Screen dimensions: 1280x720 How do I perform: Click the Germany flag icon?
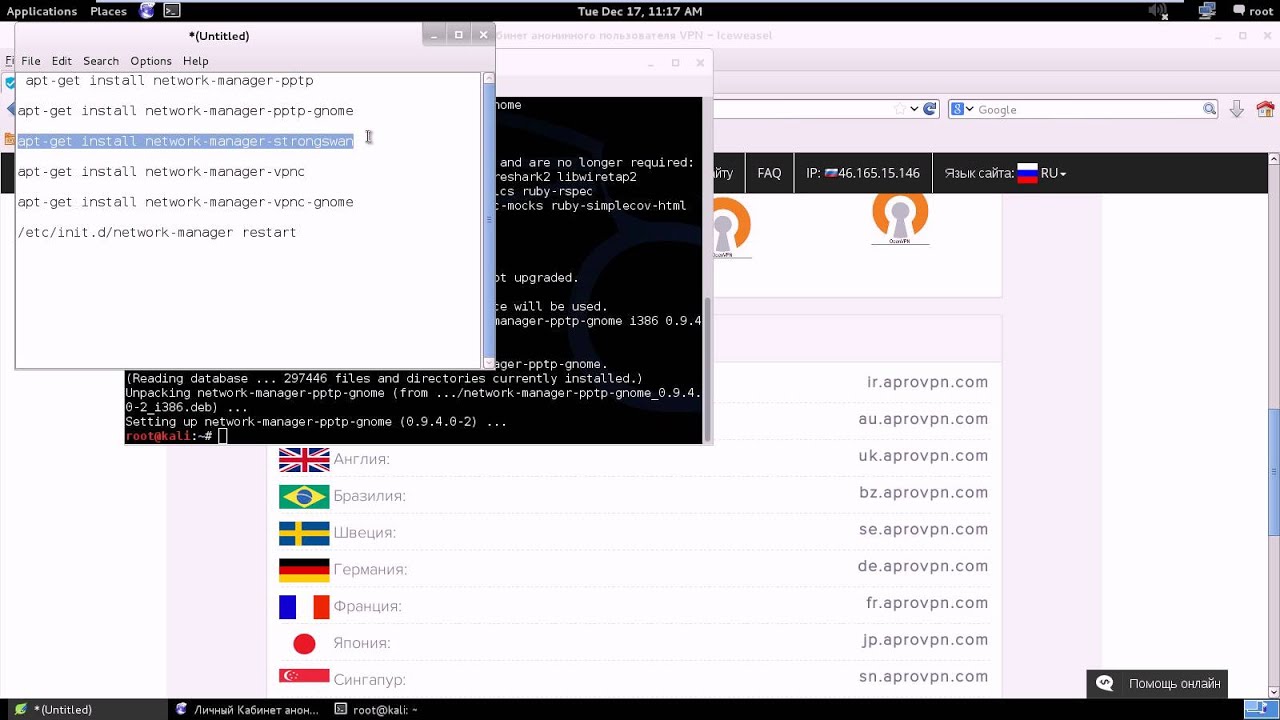coord(304,570)
